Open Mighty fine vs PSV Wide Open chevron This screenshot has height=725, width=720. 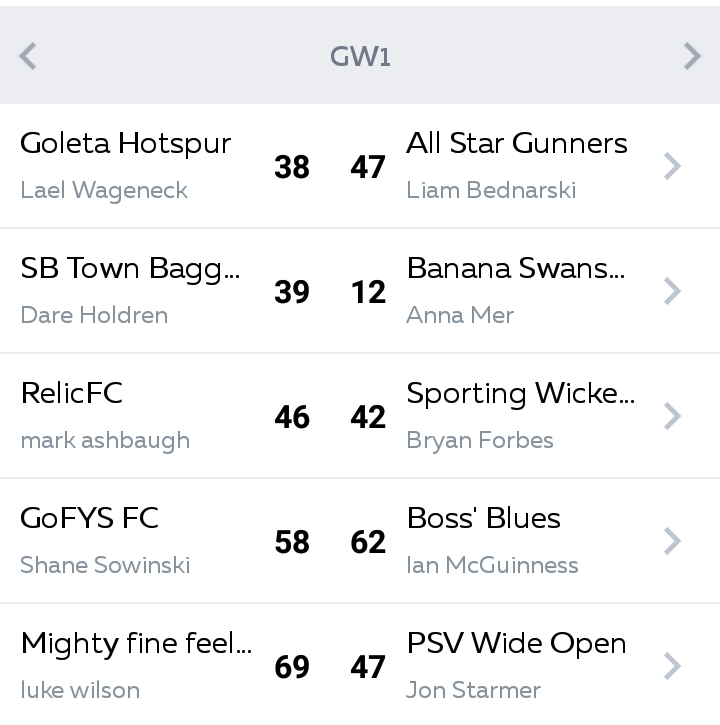point(672,666)
